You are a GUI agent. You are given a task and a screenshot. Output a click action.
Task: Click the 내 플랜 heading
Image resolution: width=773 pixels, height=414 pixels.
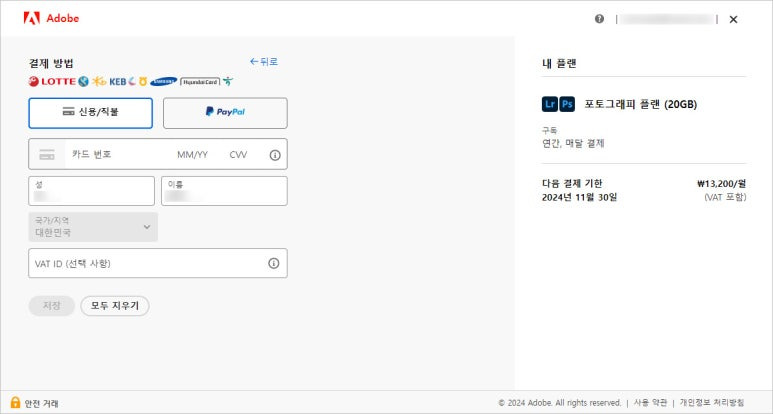tap(559, 63)
